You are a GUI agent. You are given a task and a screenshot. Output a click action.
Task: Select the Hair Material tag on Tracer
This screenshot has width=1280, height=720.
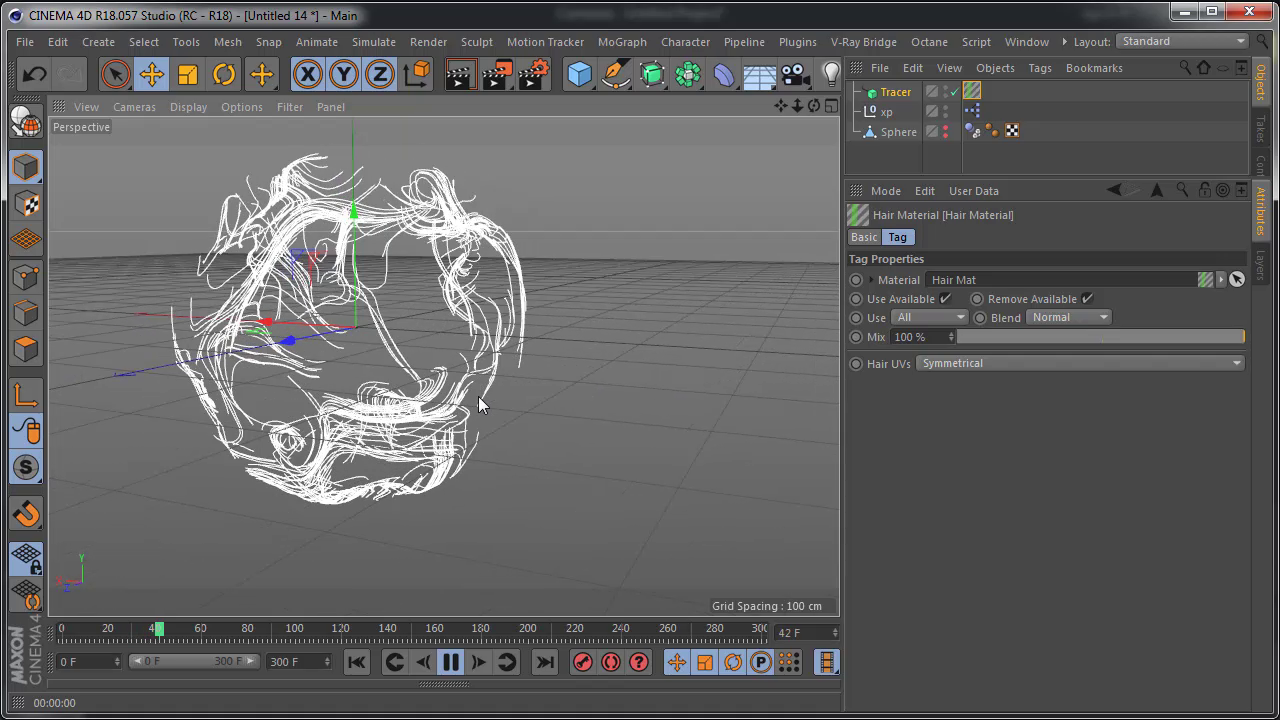[x=972, y=91]
